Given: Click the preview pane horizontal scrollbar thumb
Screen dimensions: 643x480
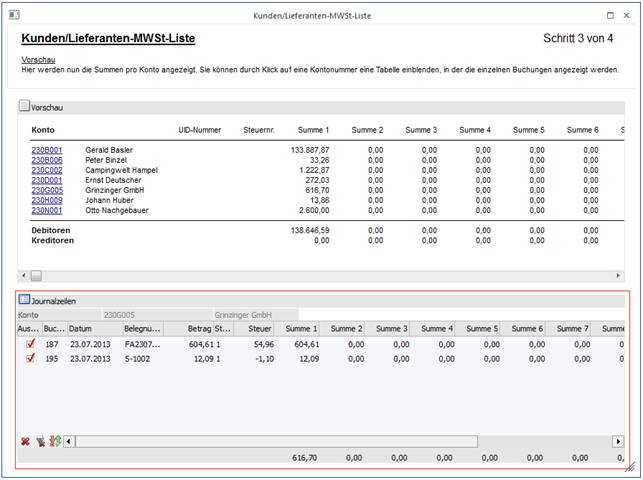Looking at the screenshot, I should tap(35, 275).
